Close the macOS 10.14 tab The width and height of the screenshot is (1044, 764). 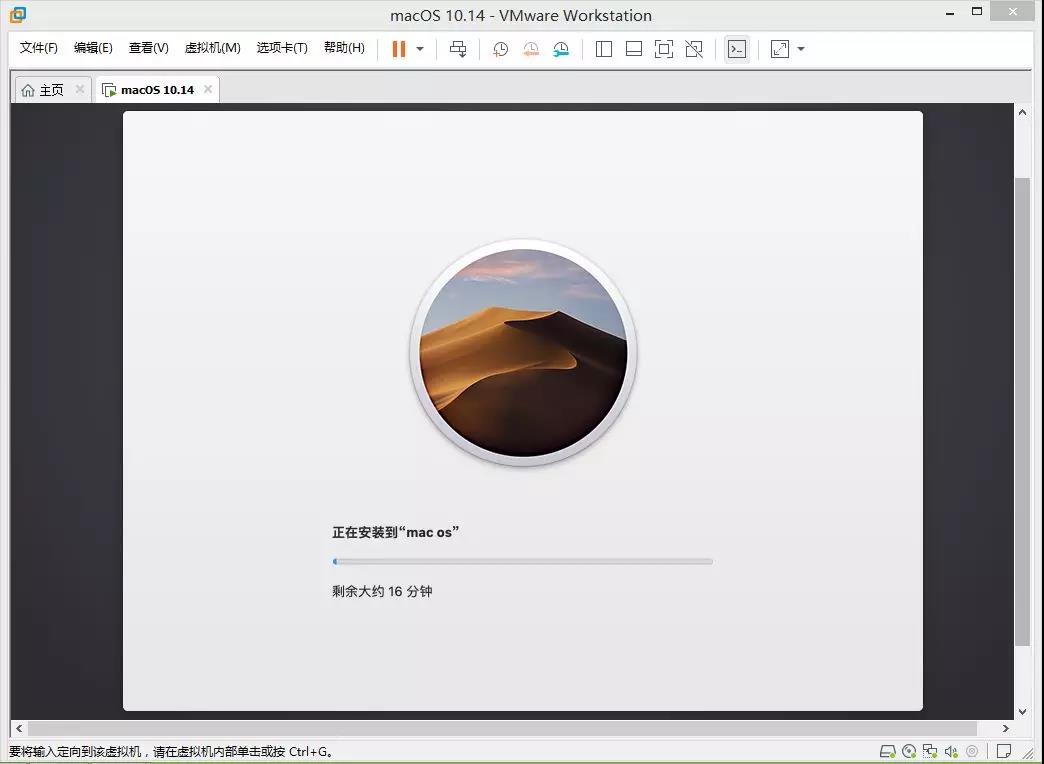click(x=208, y=89)
